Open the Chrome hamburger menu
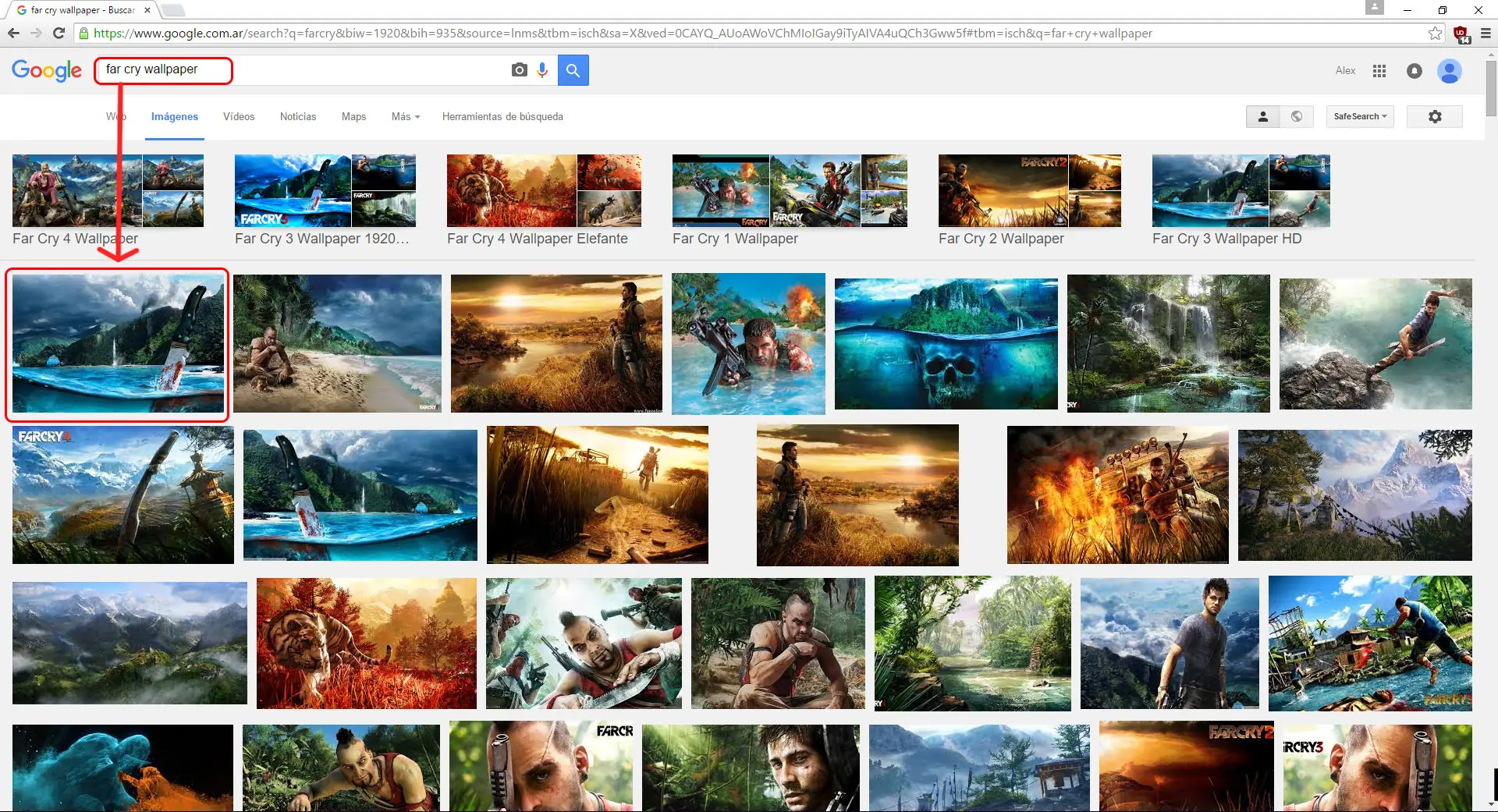 click(x=1486, y=33)
